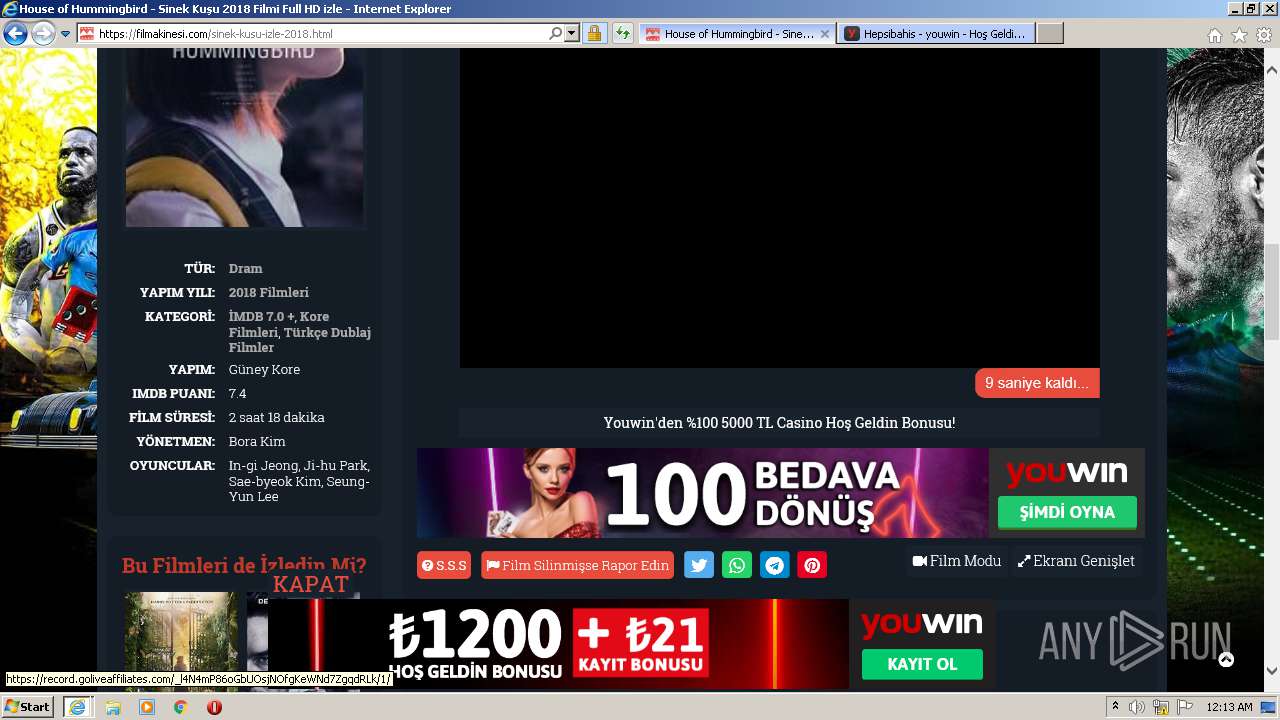Open the recent pages dropdown arrow

tap(65, 34)
